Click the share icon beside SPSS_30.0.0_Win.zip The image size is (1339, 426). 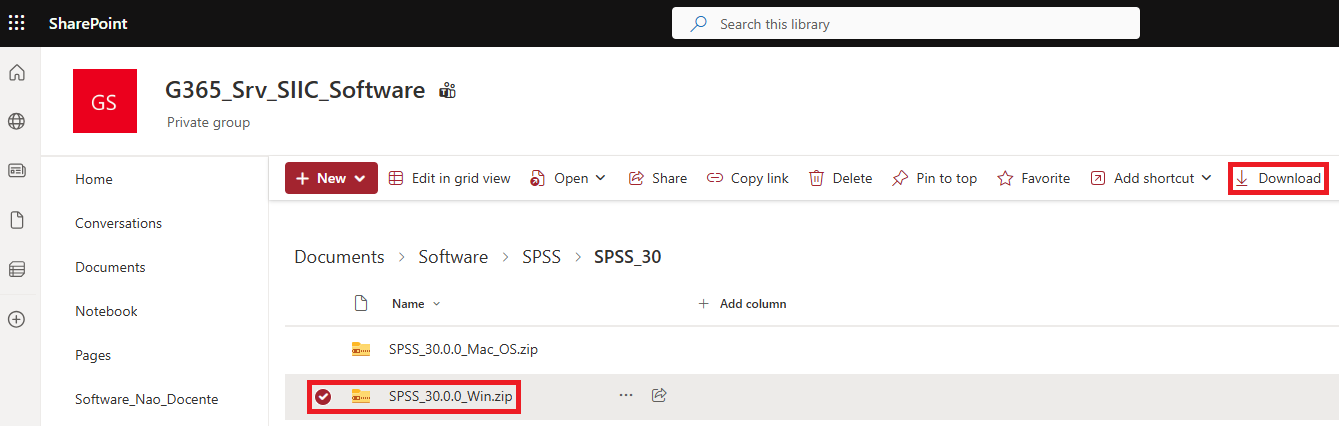pyautogui.click(x=659, y=396)
